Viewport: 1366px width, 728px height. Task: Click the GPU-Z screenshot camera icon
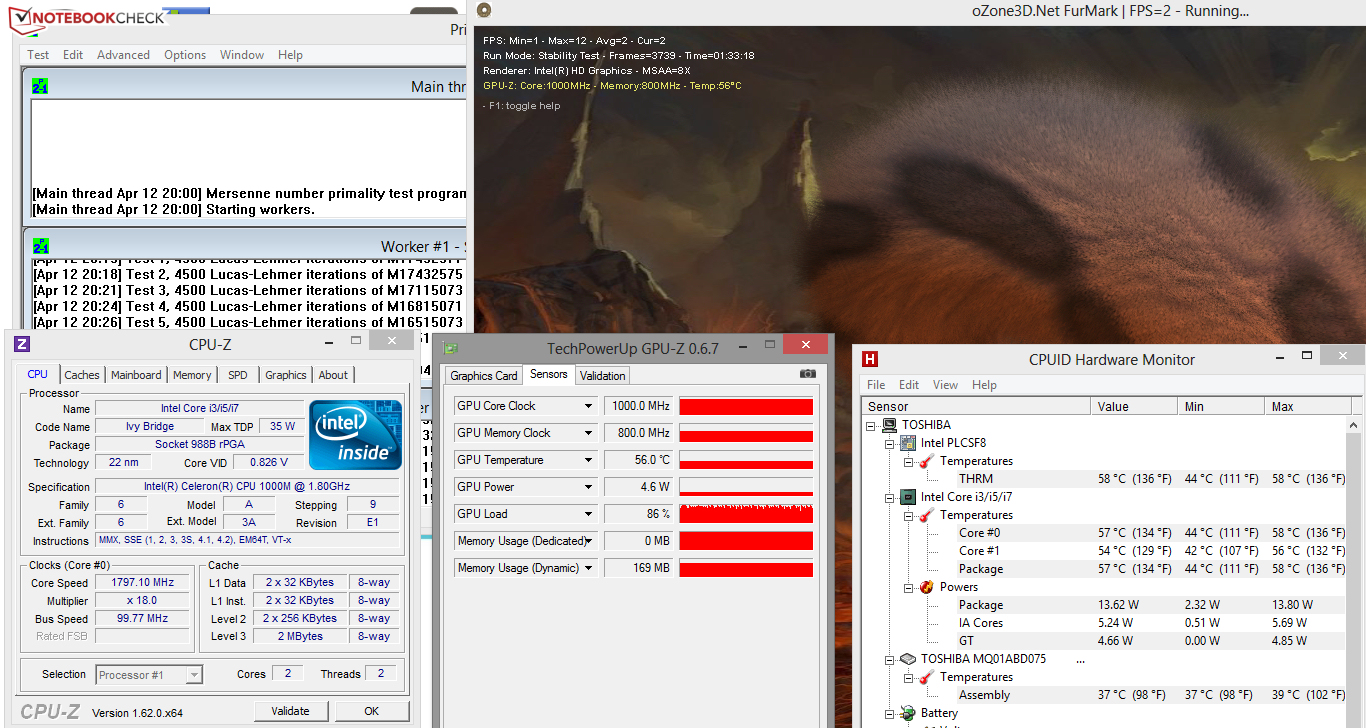coord(808,374)
